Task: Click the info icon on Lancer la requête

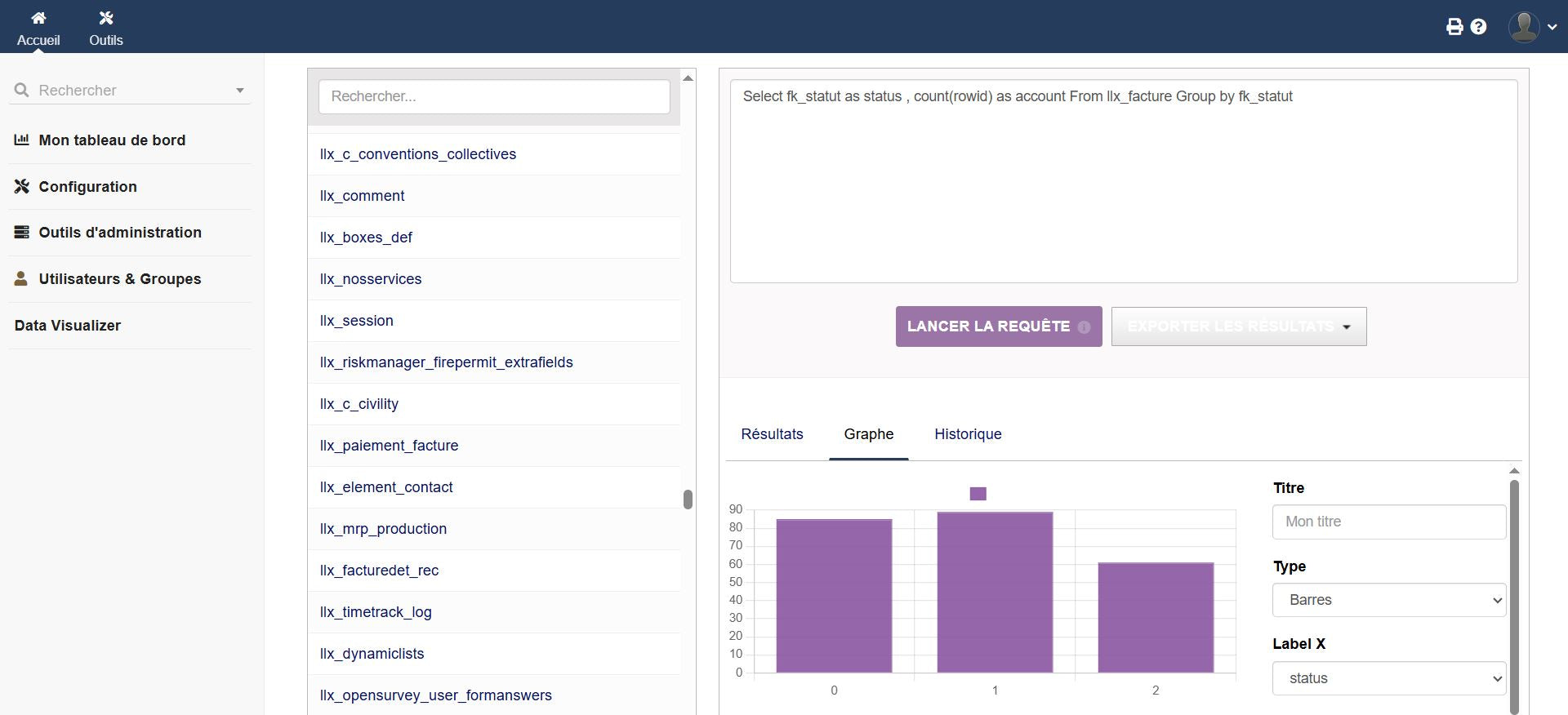Action: pos(1084,327)
